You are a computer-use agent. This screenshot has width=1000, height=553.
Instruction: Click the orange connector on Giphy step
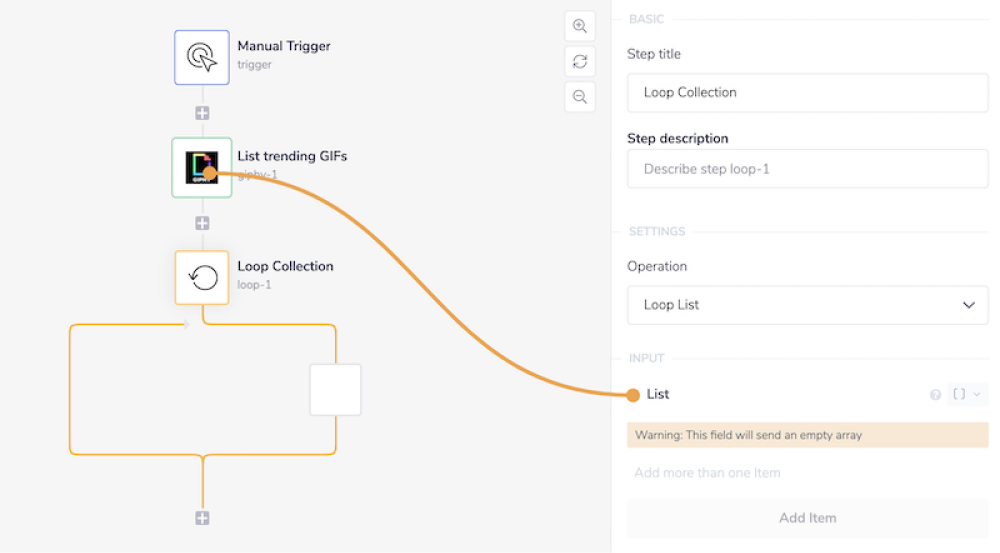coord(210,174)
